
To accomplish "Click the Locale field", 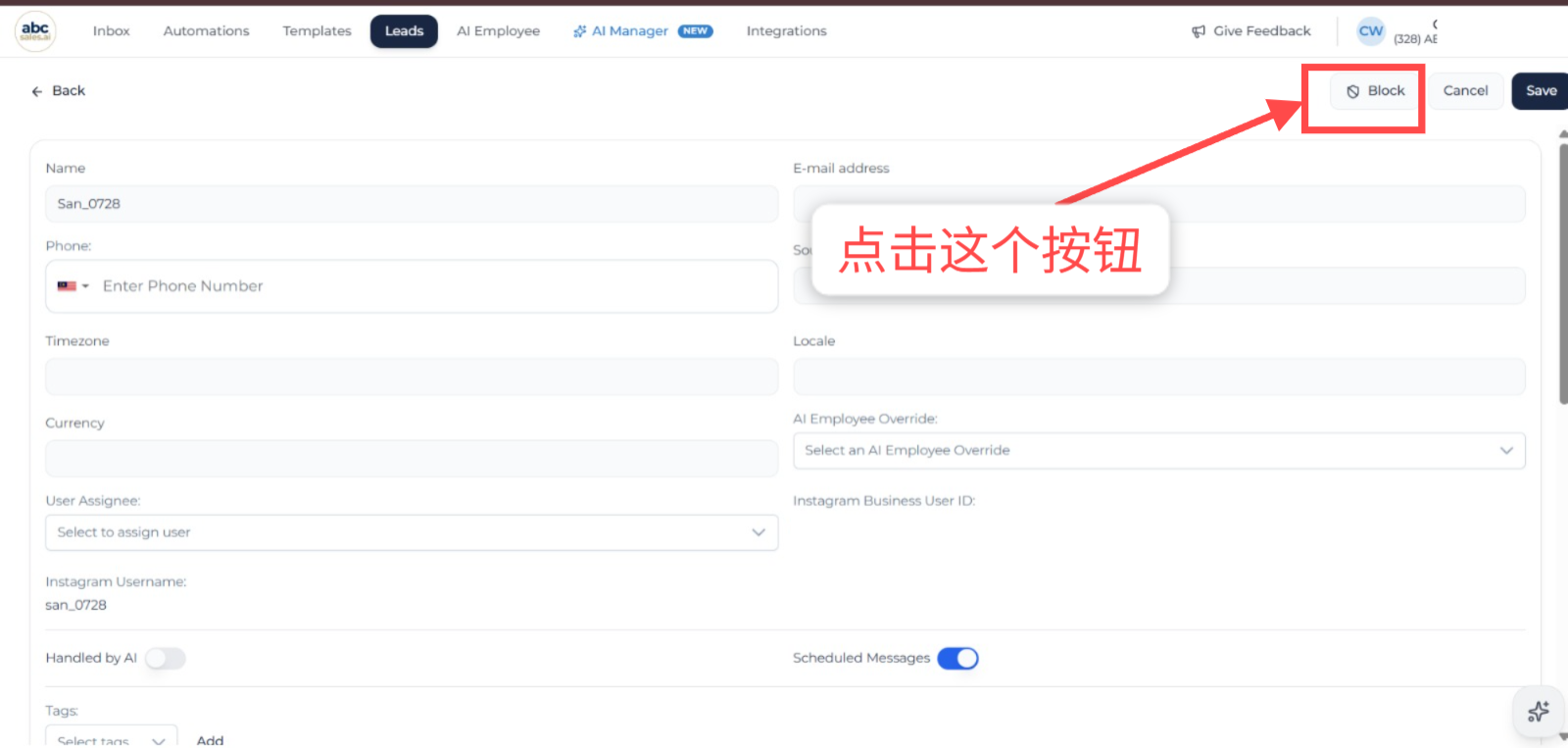I will (1159, 376).
